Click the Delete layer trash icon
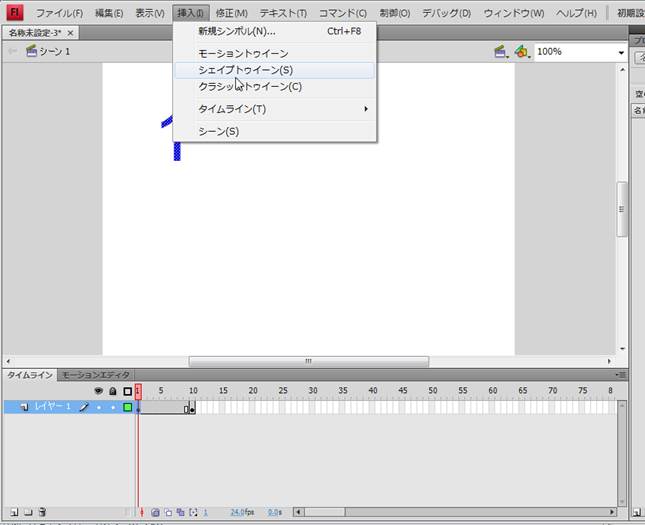645x525 pixels. 42,512
